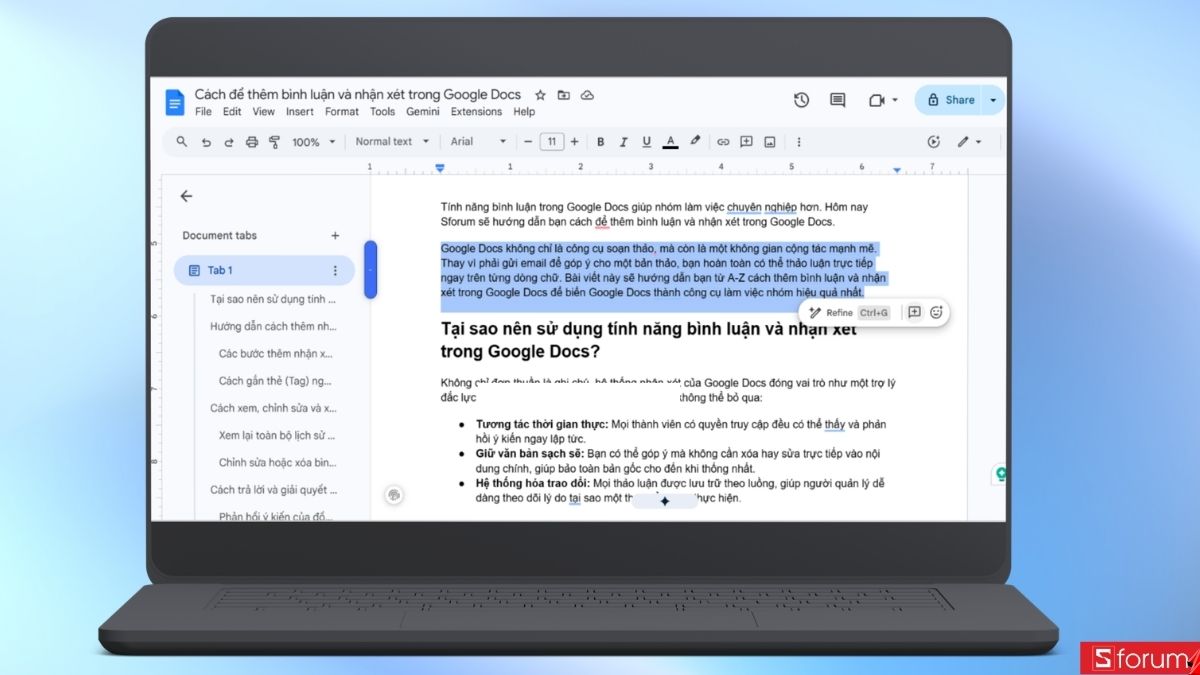Expand the Share options arrow
Viewport: 1200px width, 675px height.
coord(993,100)
